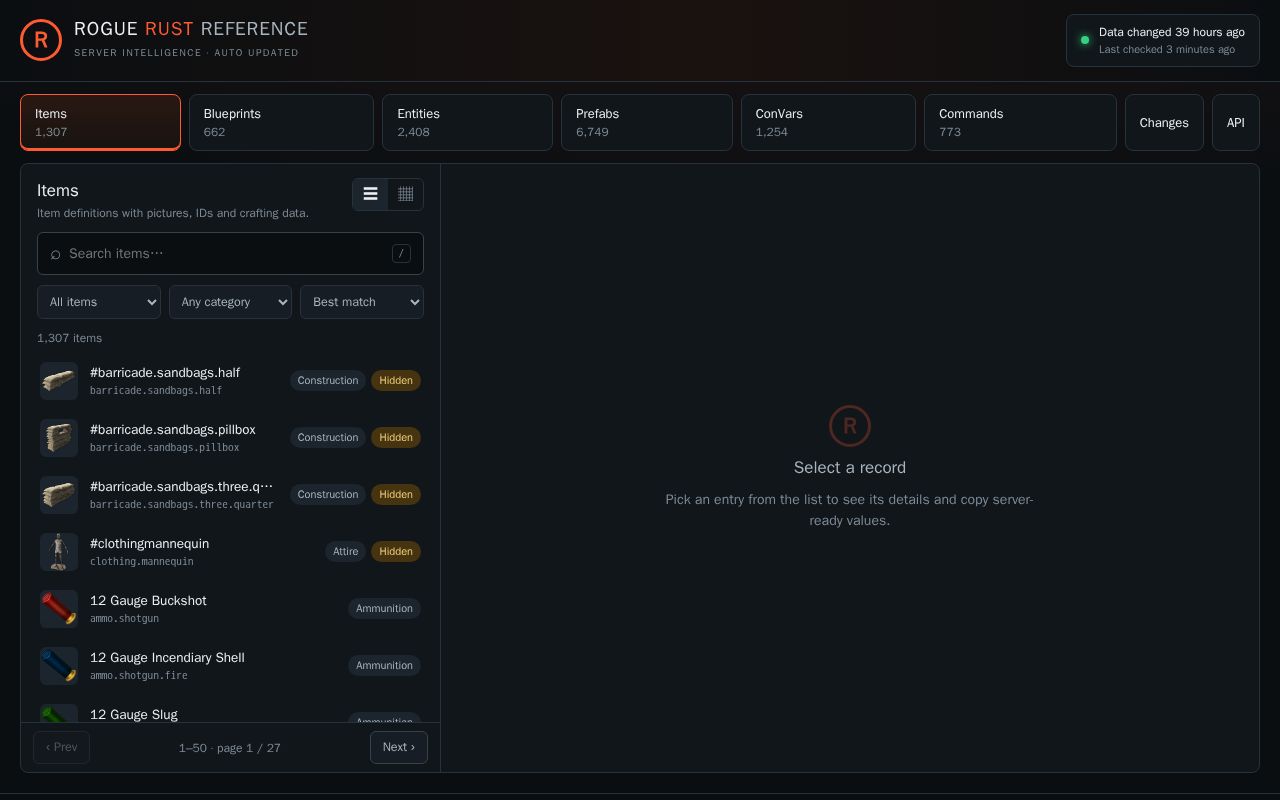
Task: Select the 12 Gauge Slug shell icon
Action: click(59, 714)
